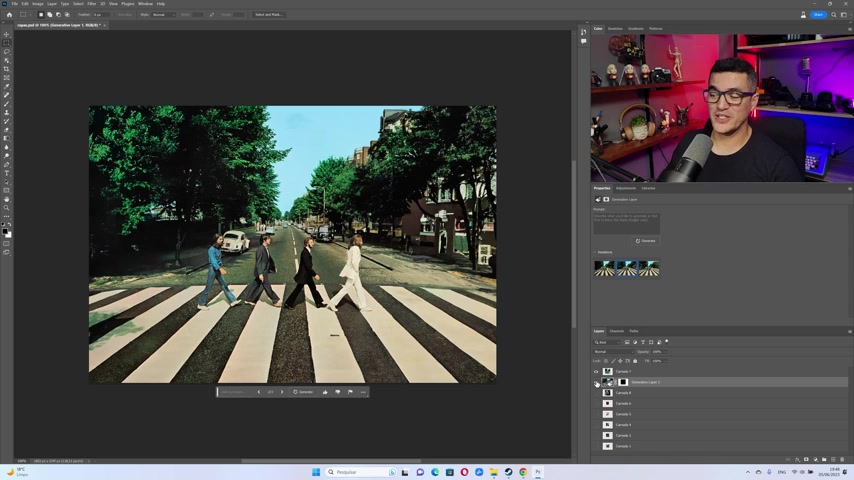Collapse the Variations section
Viewport: 854px width, 480px height.
(595, 252)
